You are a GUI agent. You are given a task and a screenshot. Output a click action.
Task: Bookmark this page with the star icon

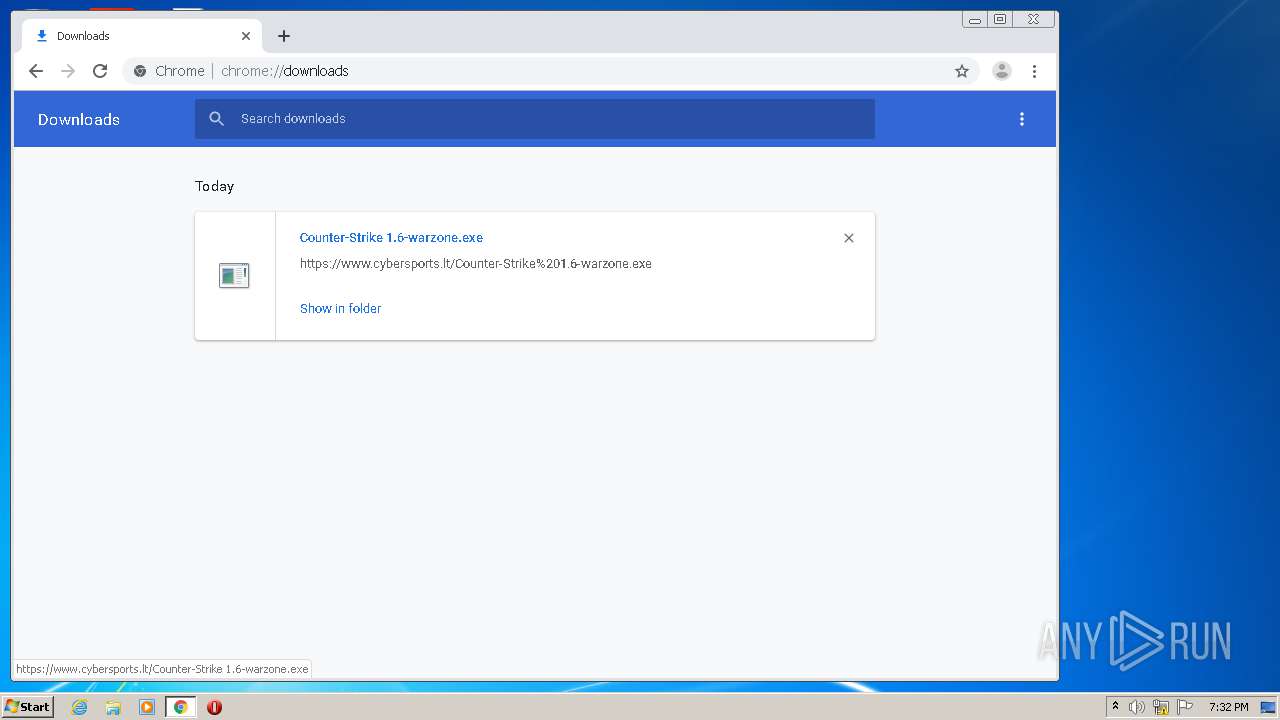[962, 71]
